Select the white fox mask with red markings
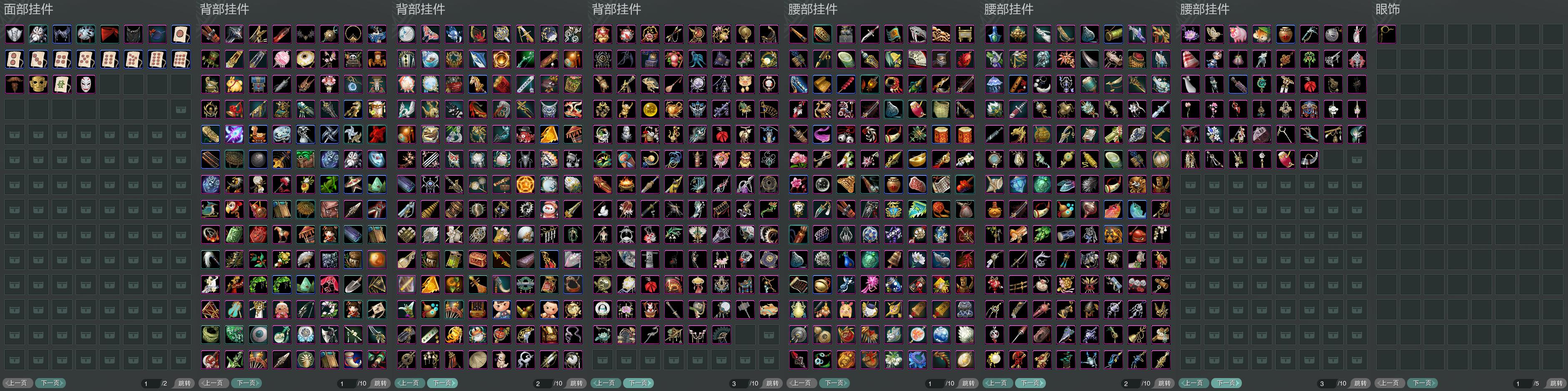This screenshot has height=391, width=1568. [86, 84]
